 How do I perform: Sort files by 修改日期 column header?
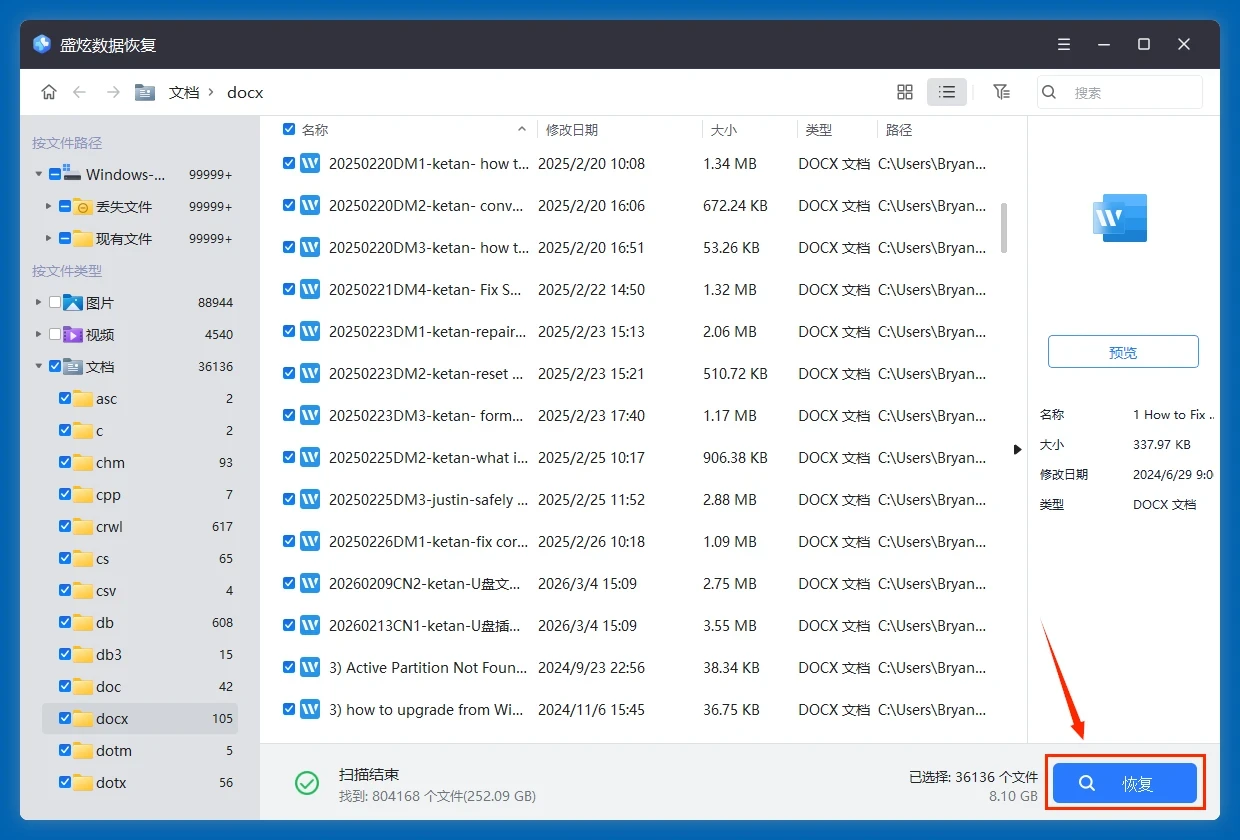pos(571,130)
